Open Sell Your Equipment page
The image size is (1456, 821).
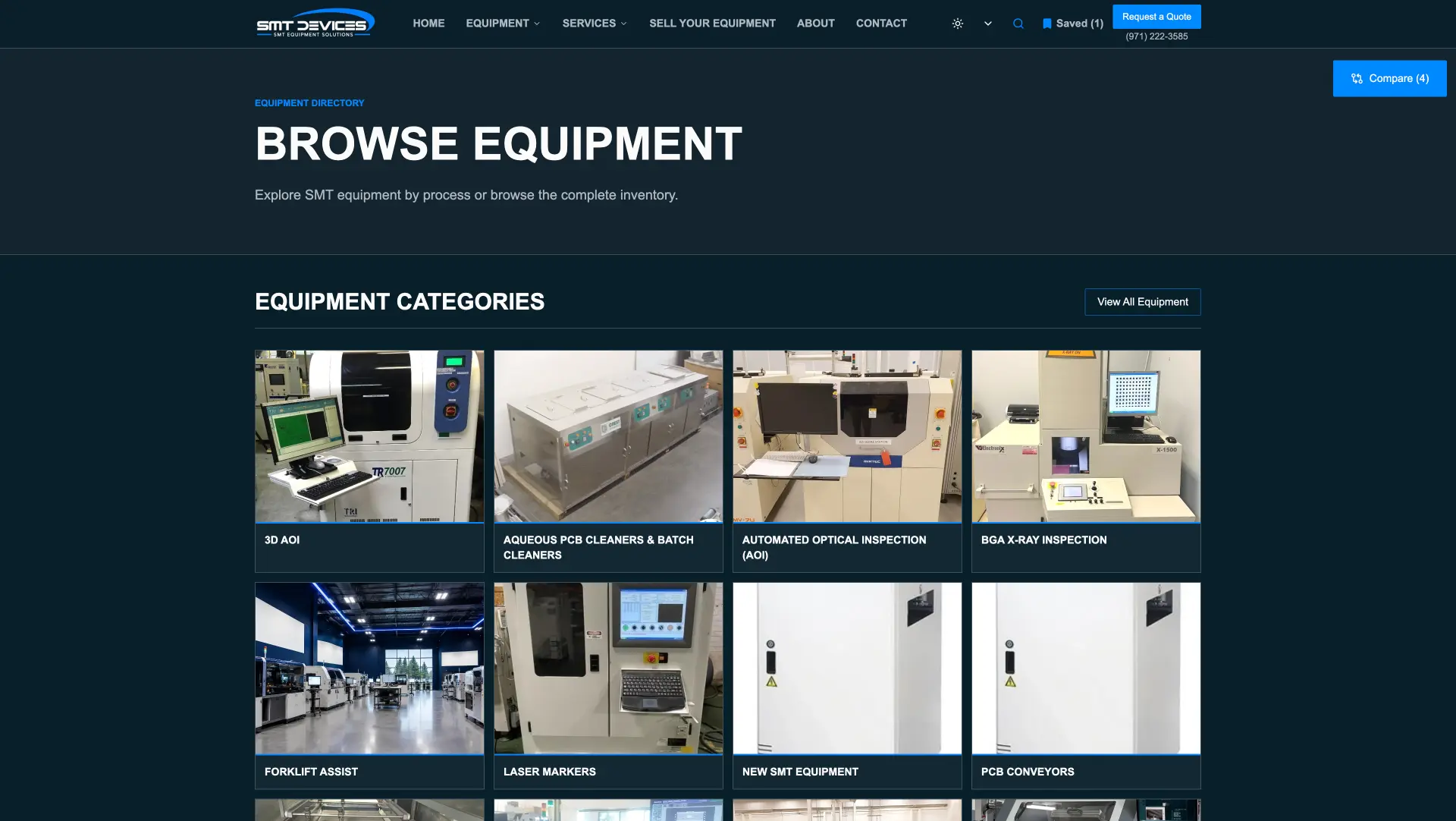click(712, 24)
